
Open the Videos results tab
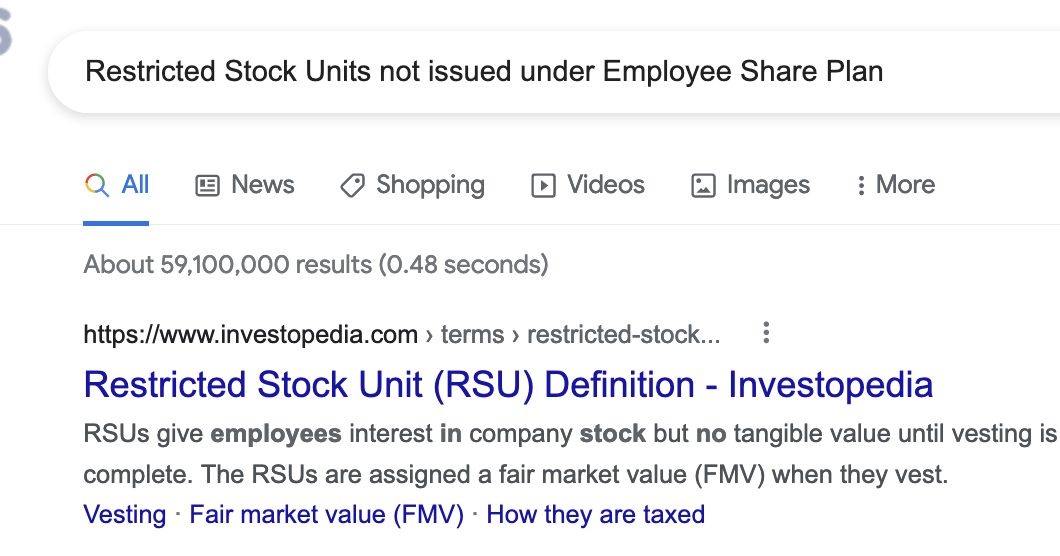pos(605,185)
